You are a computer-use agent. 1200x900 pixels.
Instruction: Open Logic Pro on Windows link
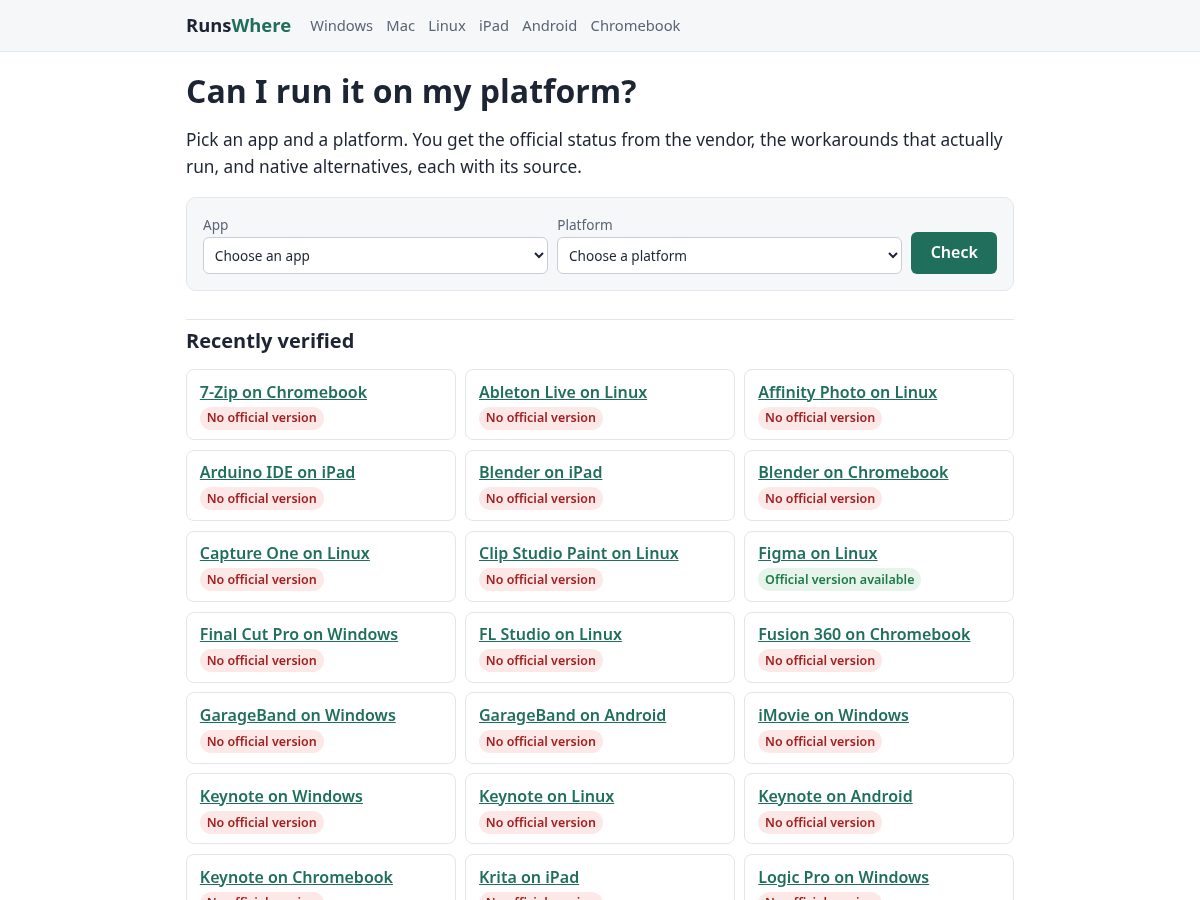point(843,877)
